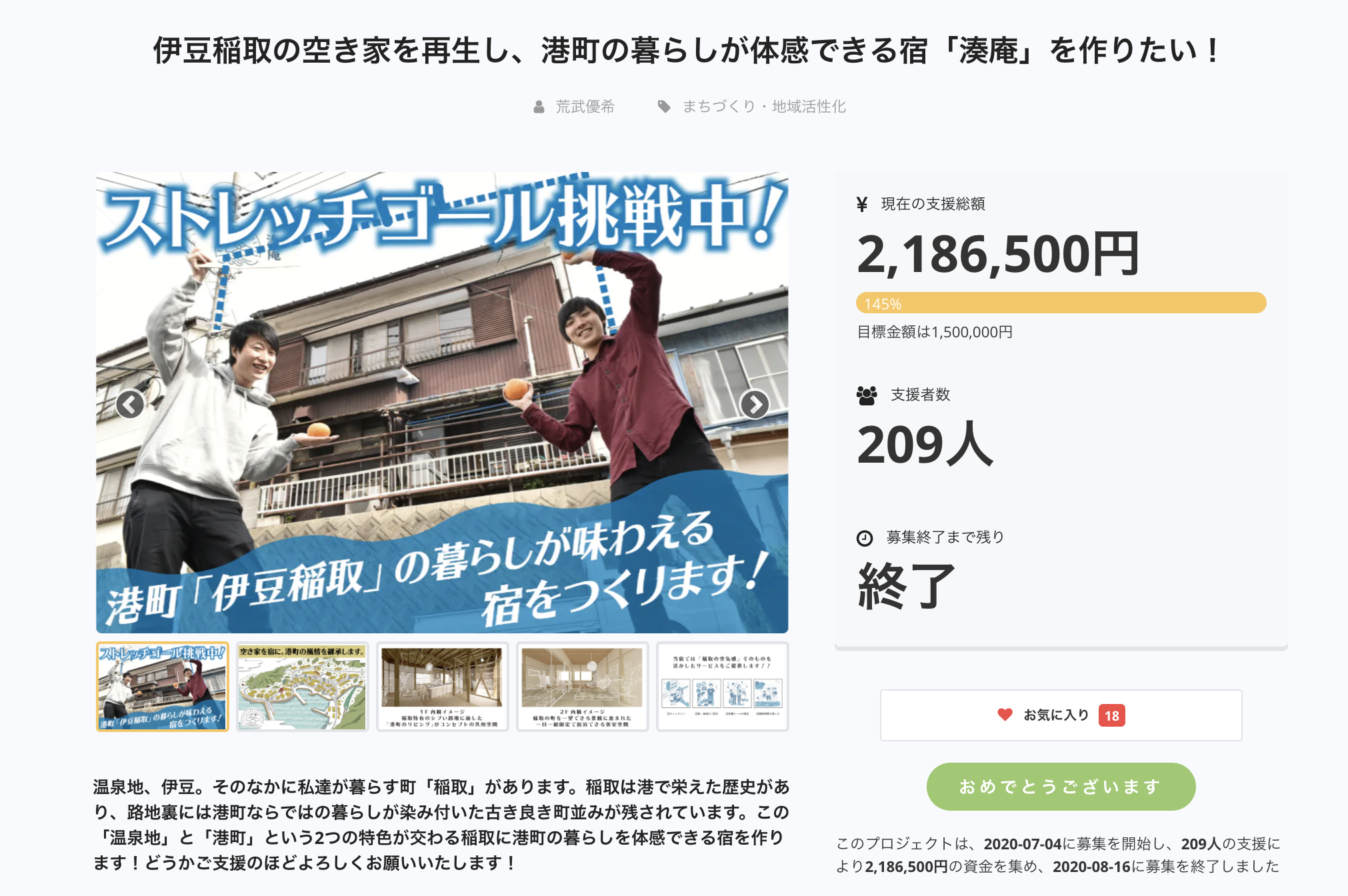The width and height of the screenshot is (1348, 896).
Task: Toggle the お気に入り favorite button
Action: click(1061, 715)
